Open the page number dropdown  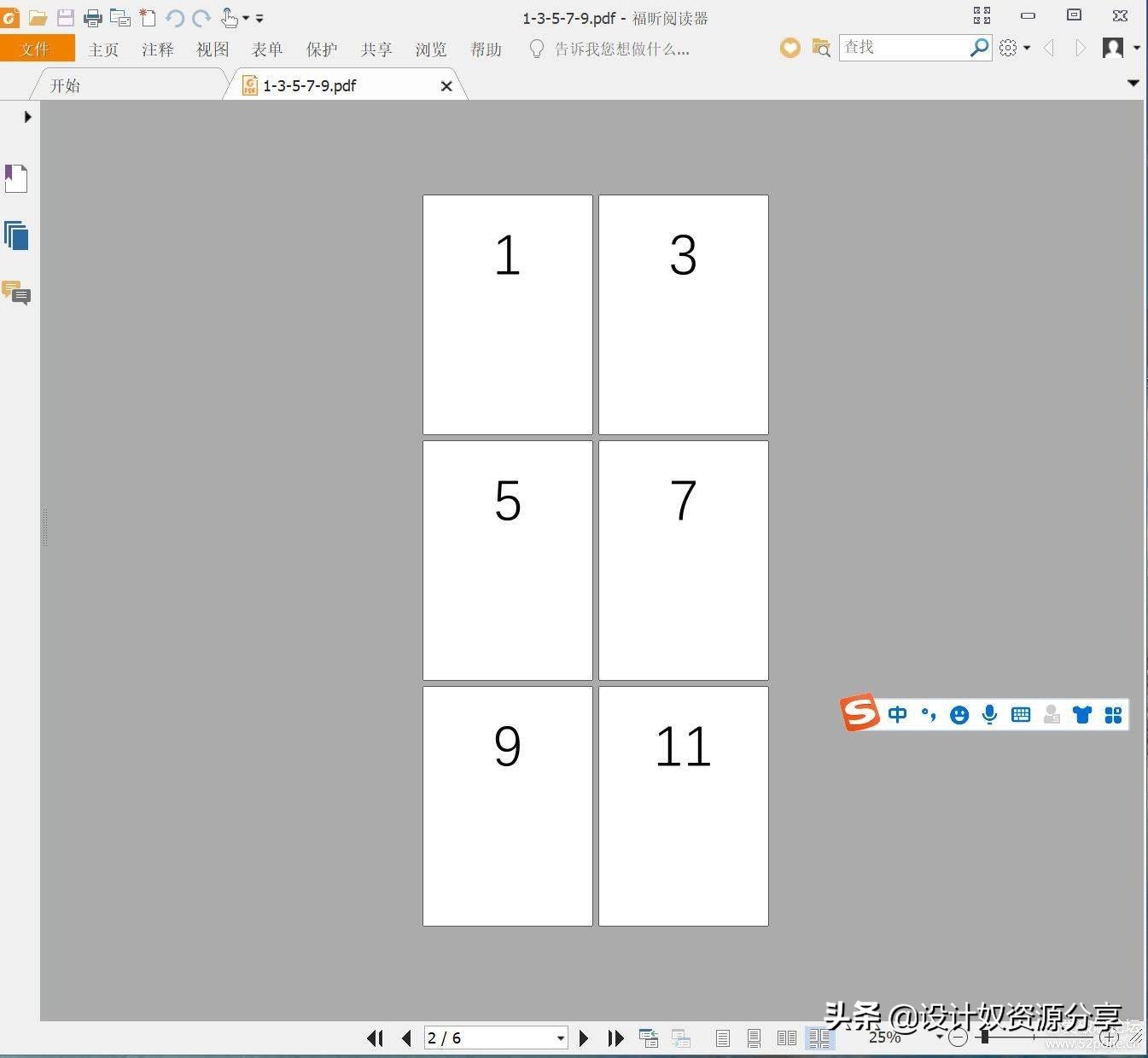(x=561, y=1038)
